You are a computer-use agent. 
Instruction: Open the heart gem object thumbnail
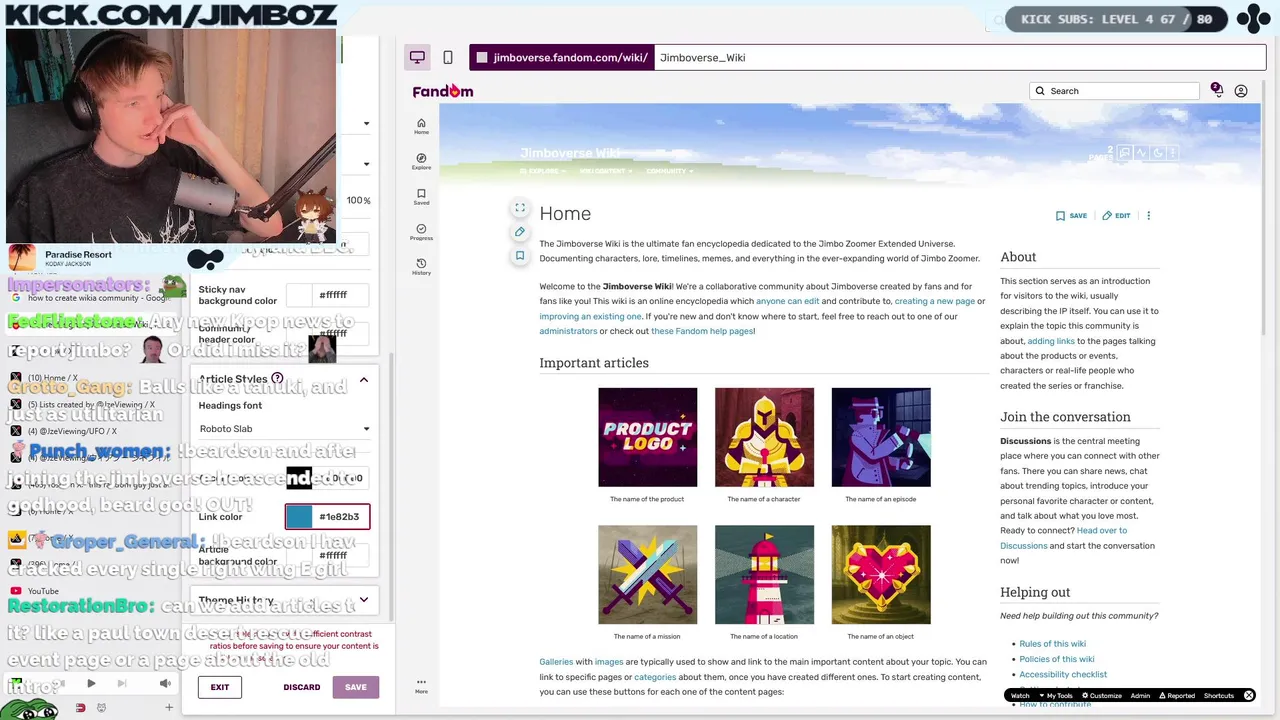(x=881, y=575)
